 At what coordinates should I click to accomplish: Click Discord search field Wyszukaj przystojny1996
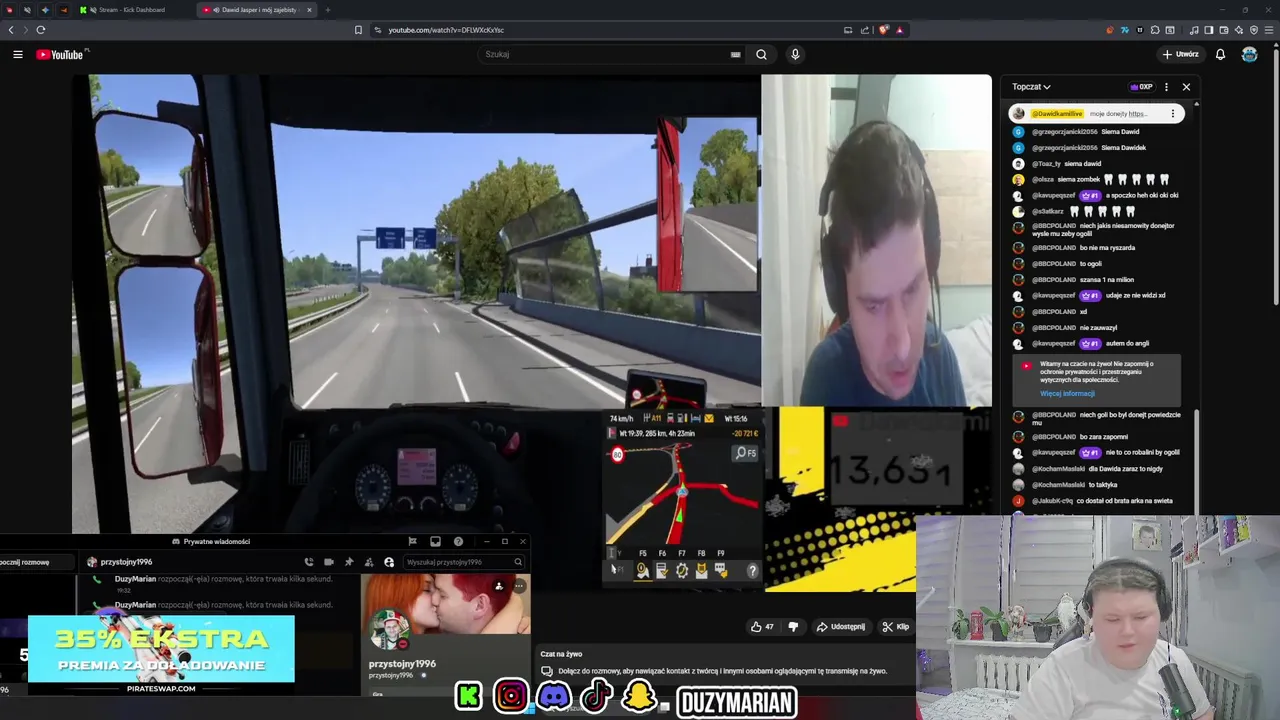(x=464, y=562)
